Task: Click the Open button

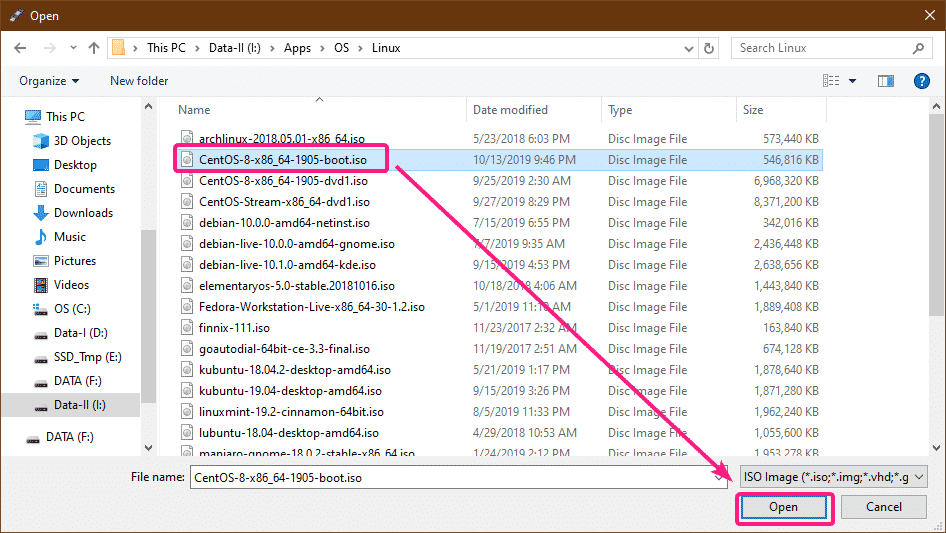Action: pos(783,507)
